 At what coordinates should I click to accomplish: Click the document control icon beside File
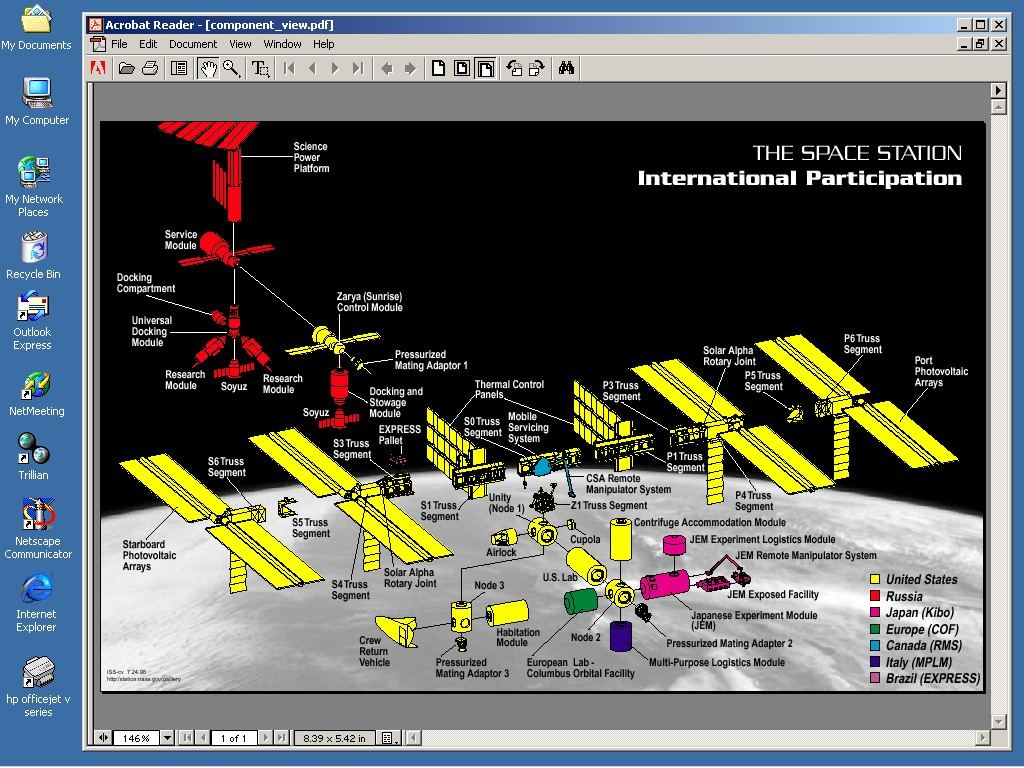(x=98, y=44)
